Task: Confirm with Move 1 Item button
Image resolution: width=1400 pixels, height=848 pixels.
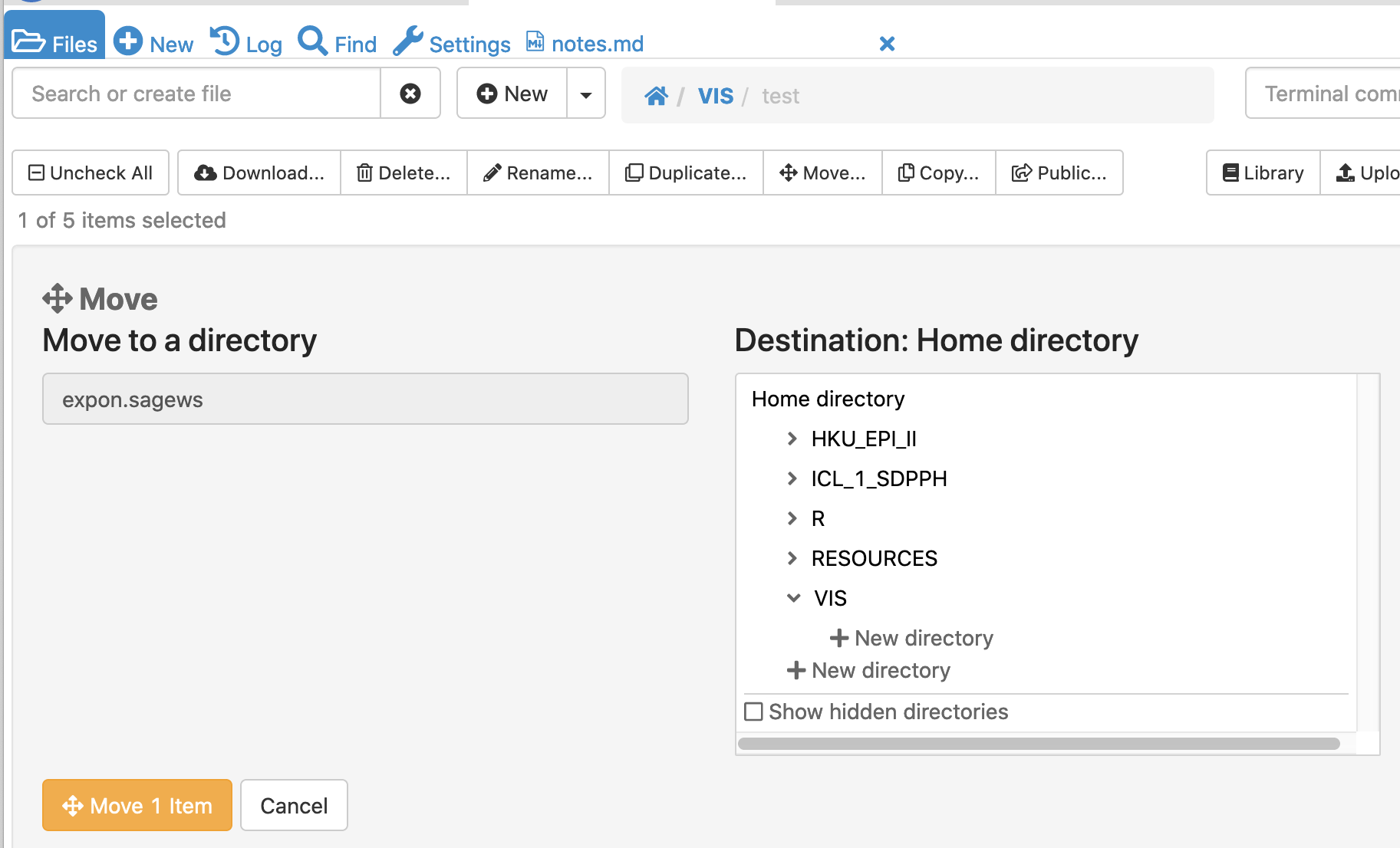Action: [x=137, y=805]
